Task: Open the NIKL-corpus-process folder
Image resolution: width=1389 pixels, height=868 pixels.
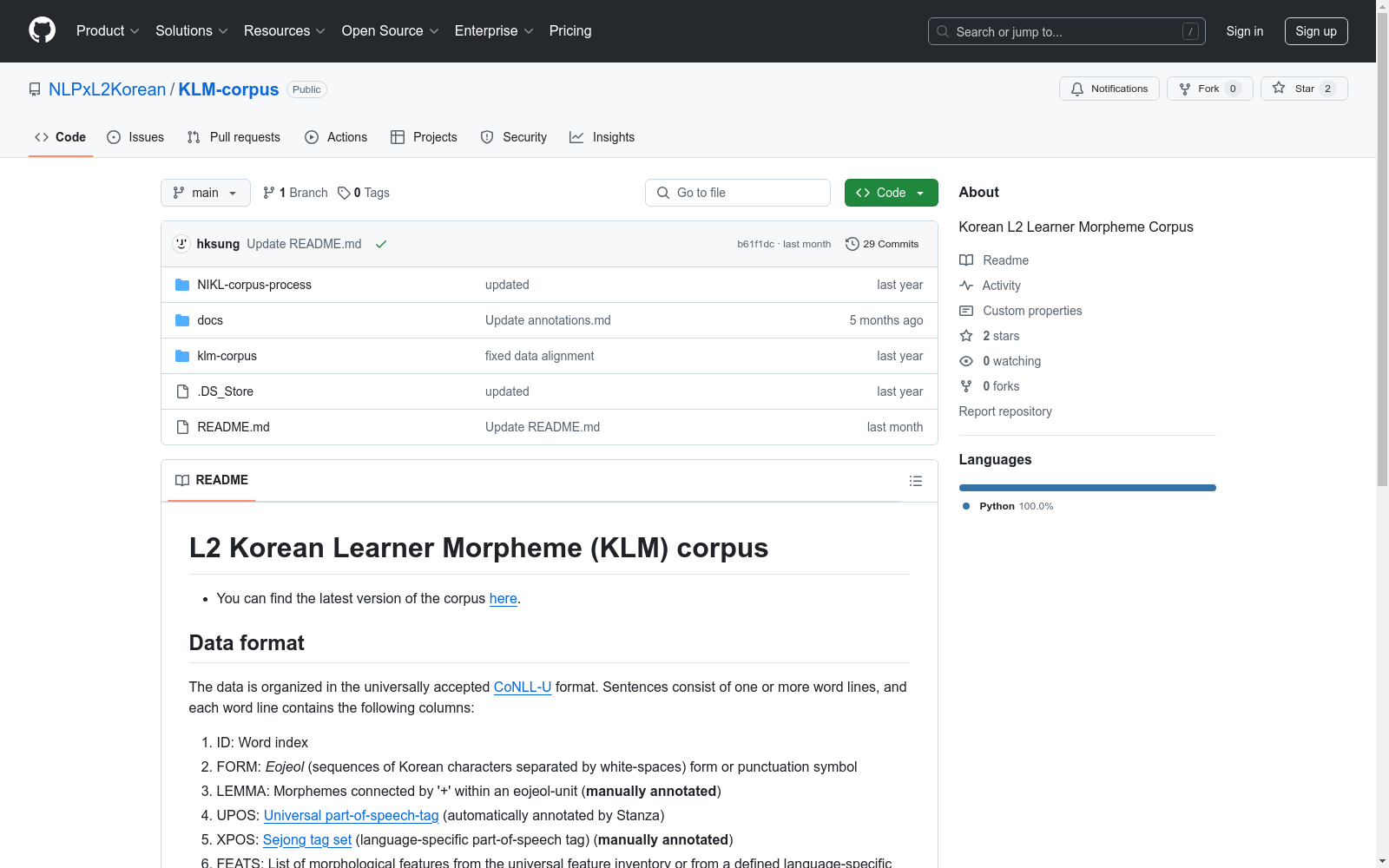Action: pos(254,285)
